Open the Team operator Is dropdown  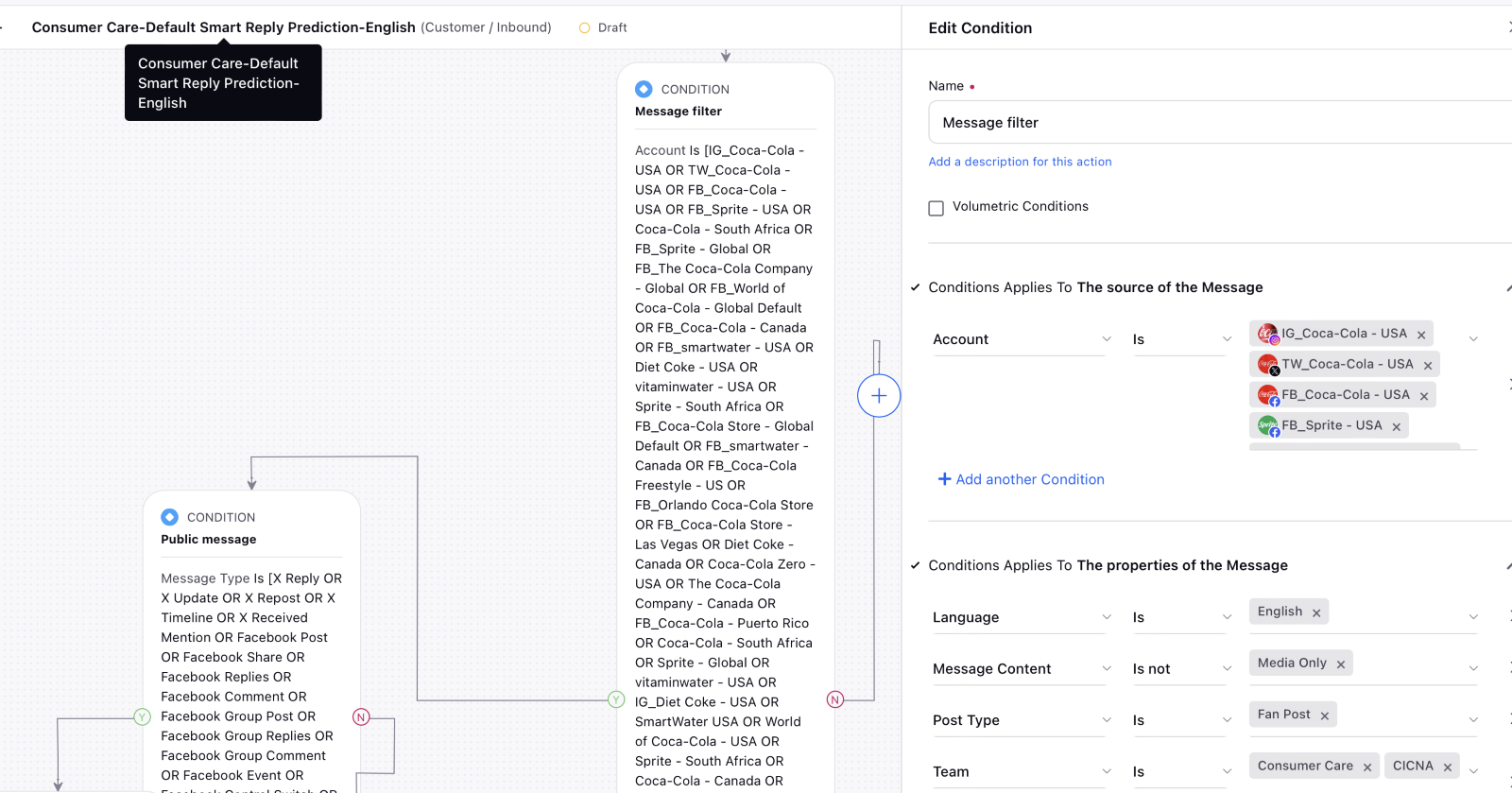pos(1181,771)
